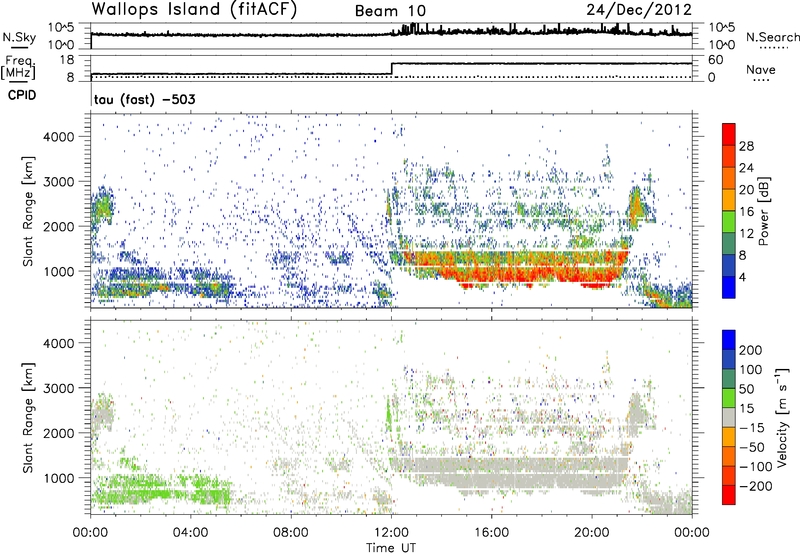Click the blue top of Velocity color bar
Screen dimensions: 800x554
tap(729, 340)
